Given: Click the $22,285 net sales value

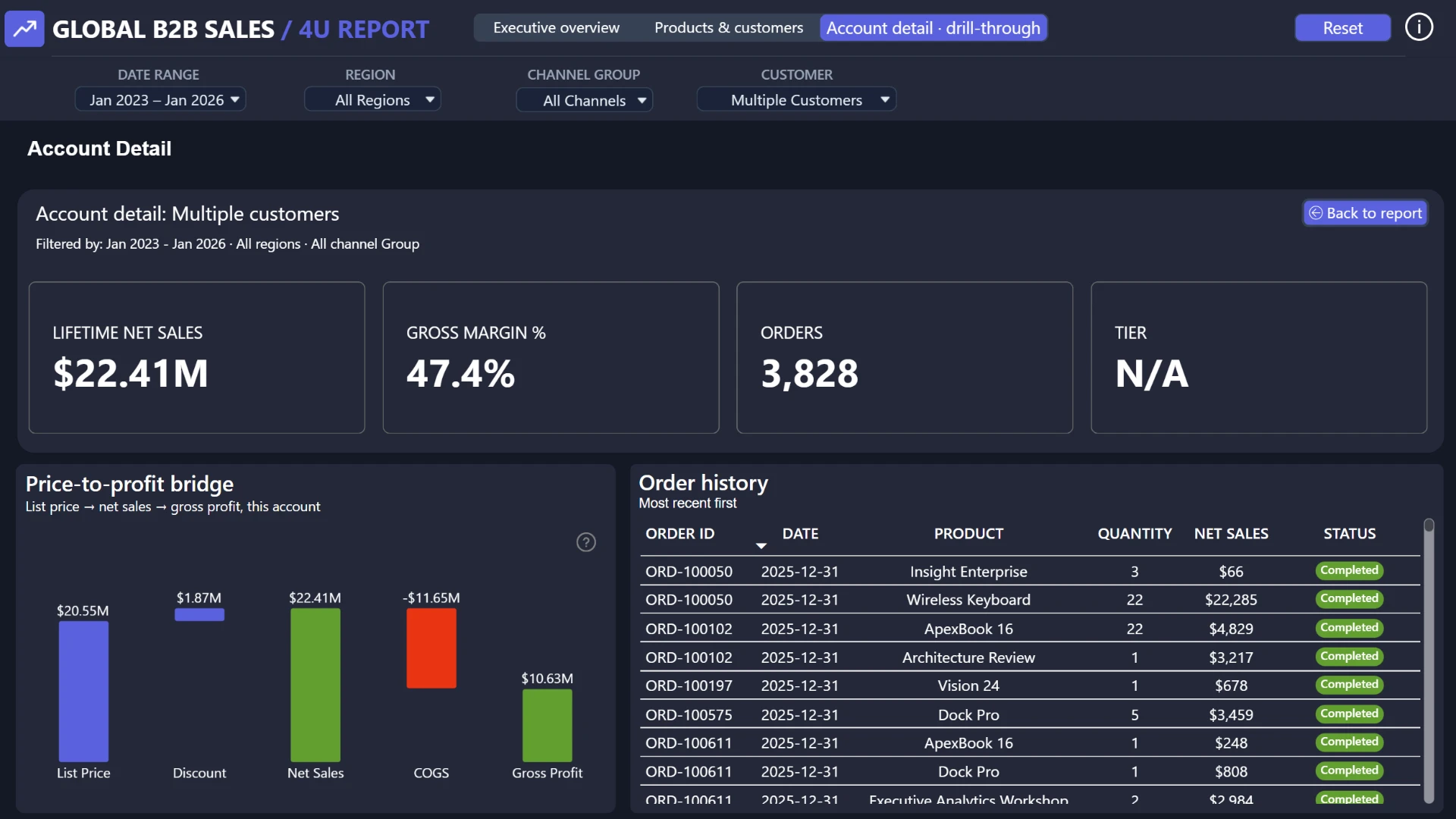Looking at the screenshot, I should tap(1231, 600).
